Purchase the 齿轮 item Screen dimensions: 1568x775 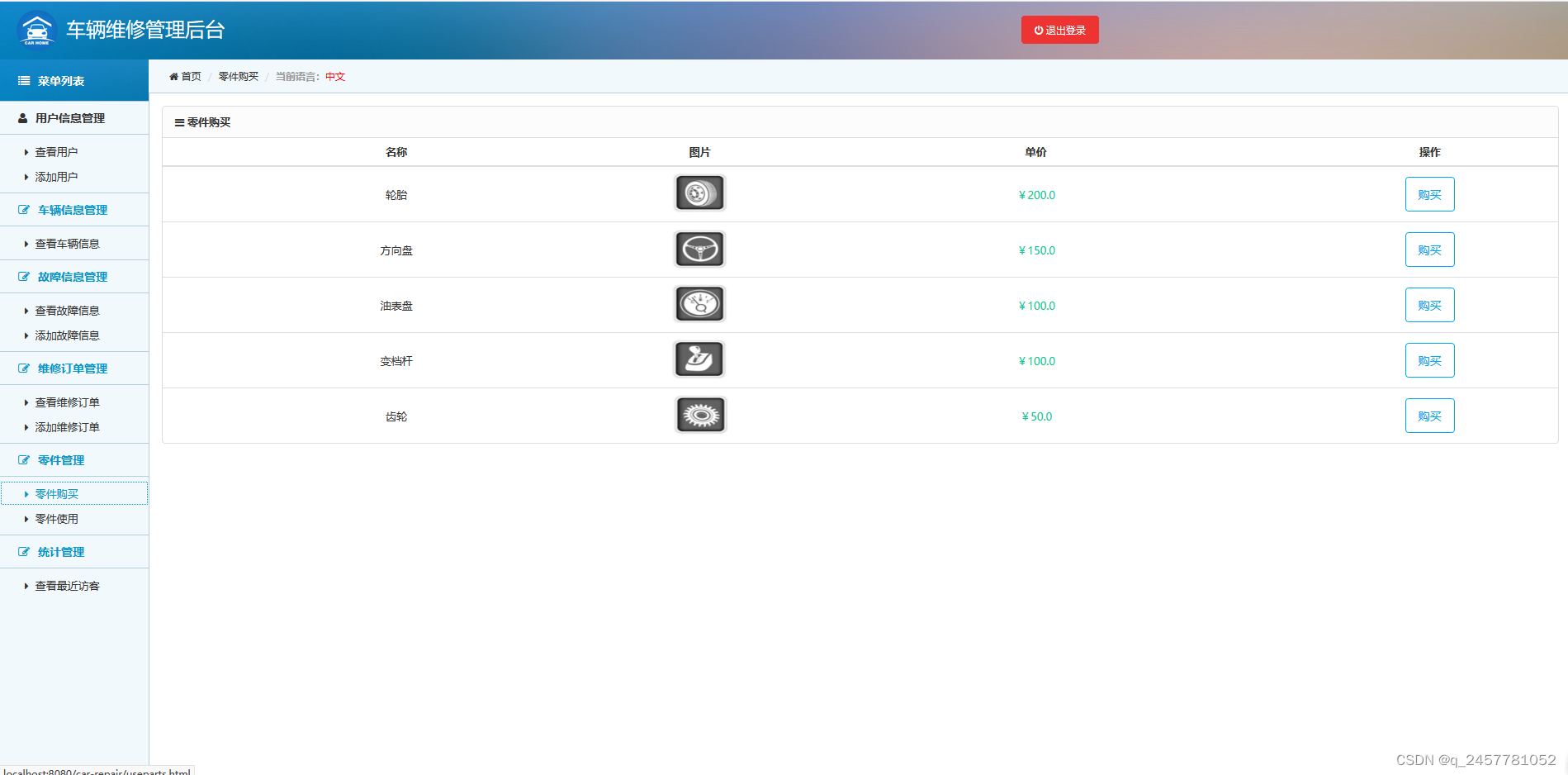click(1430, 416)
